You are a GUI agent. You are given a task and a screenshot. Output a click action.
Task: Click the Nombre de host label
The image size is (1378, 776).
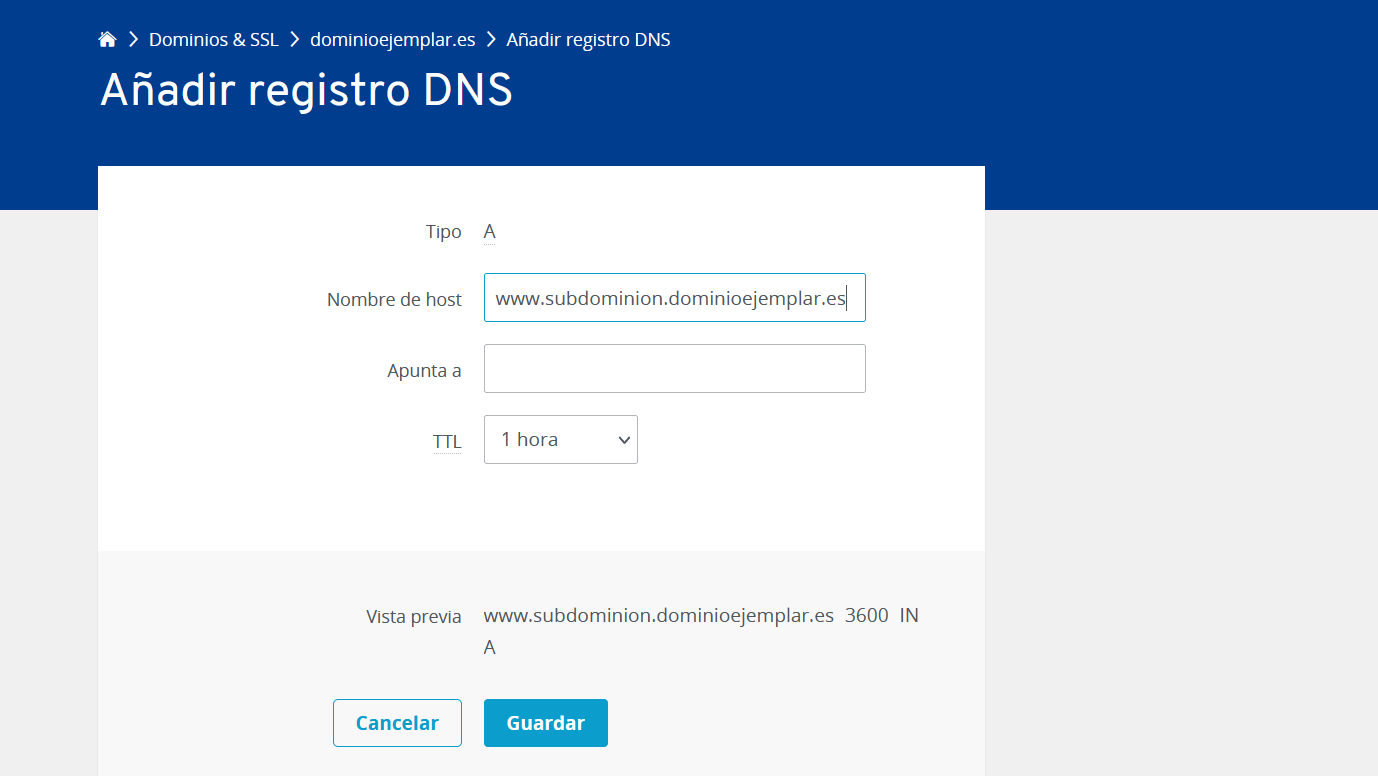pyautogui.click(x=394, y=299)
